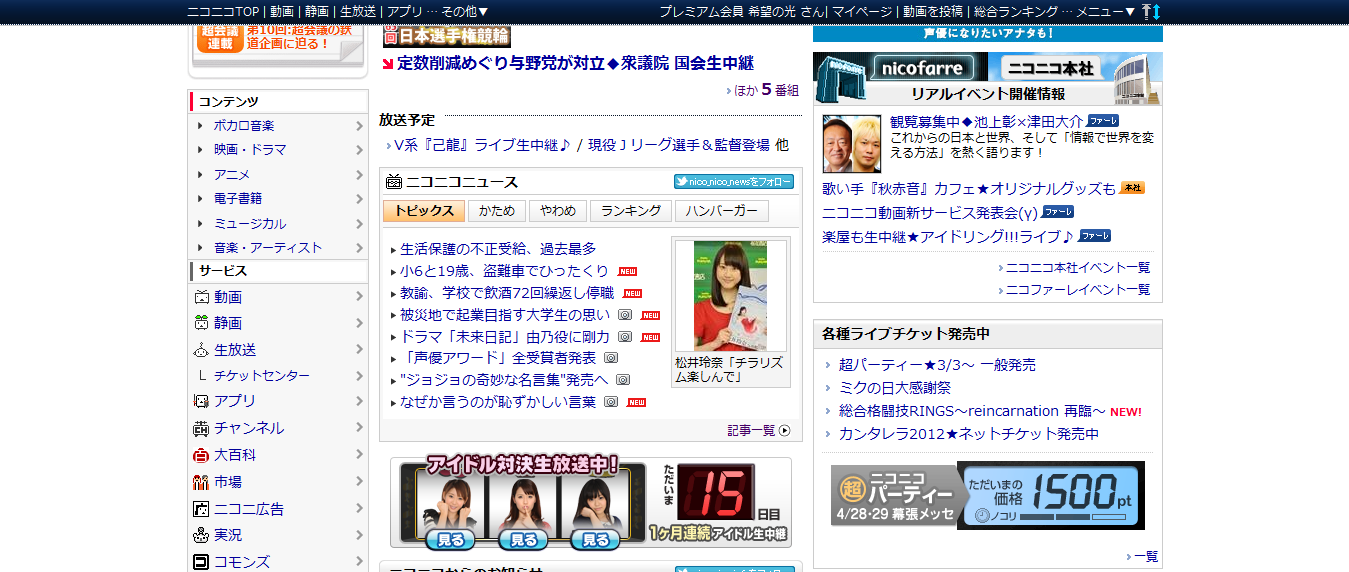Open the 動画 video service icon

[x=201, y=297]
